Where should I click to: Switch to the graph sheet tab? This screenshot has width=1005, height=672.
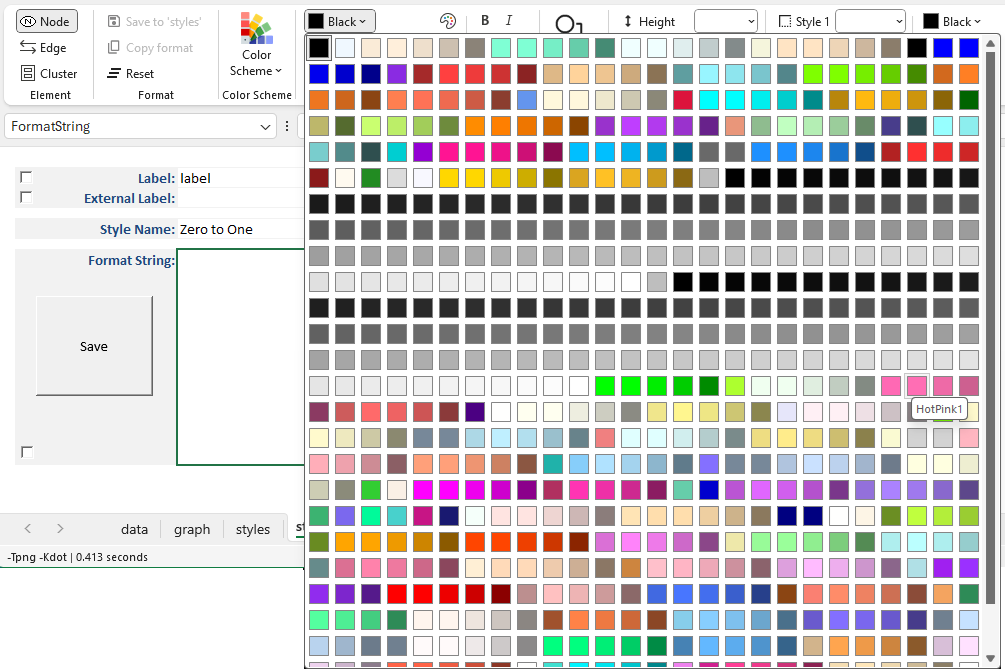tap(192, 529)
